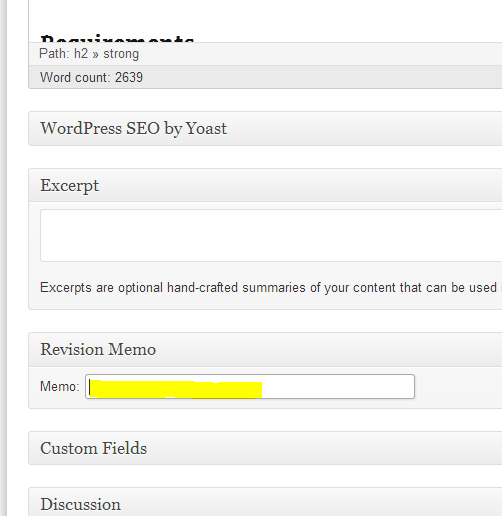Click the Yoast word in SEO panel title
This screenshot has height=516, width=502.
click(206, 128)
